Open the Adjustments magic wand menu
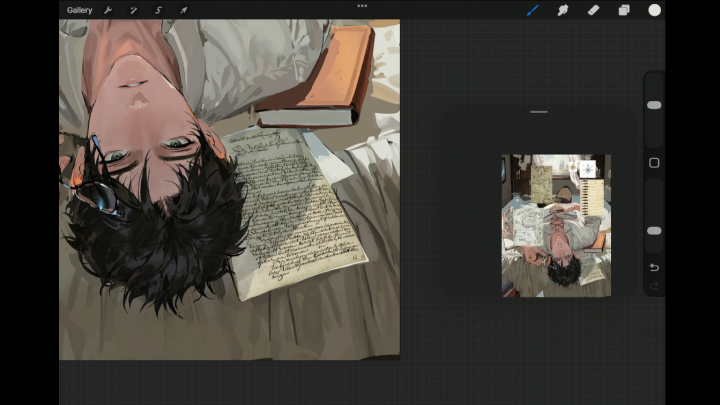This screenshot has width=720, height=405. (133, 10)
